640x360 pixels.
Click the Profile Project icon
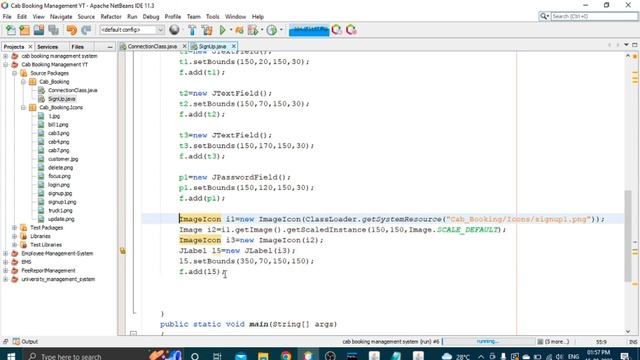253,30
